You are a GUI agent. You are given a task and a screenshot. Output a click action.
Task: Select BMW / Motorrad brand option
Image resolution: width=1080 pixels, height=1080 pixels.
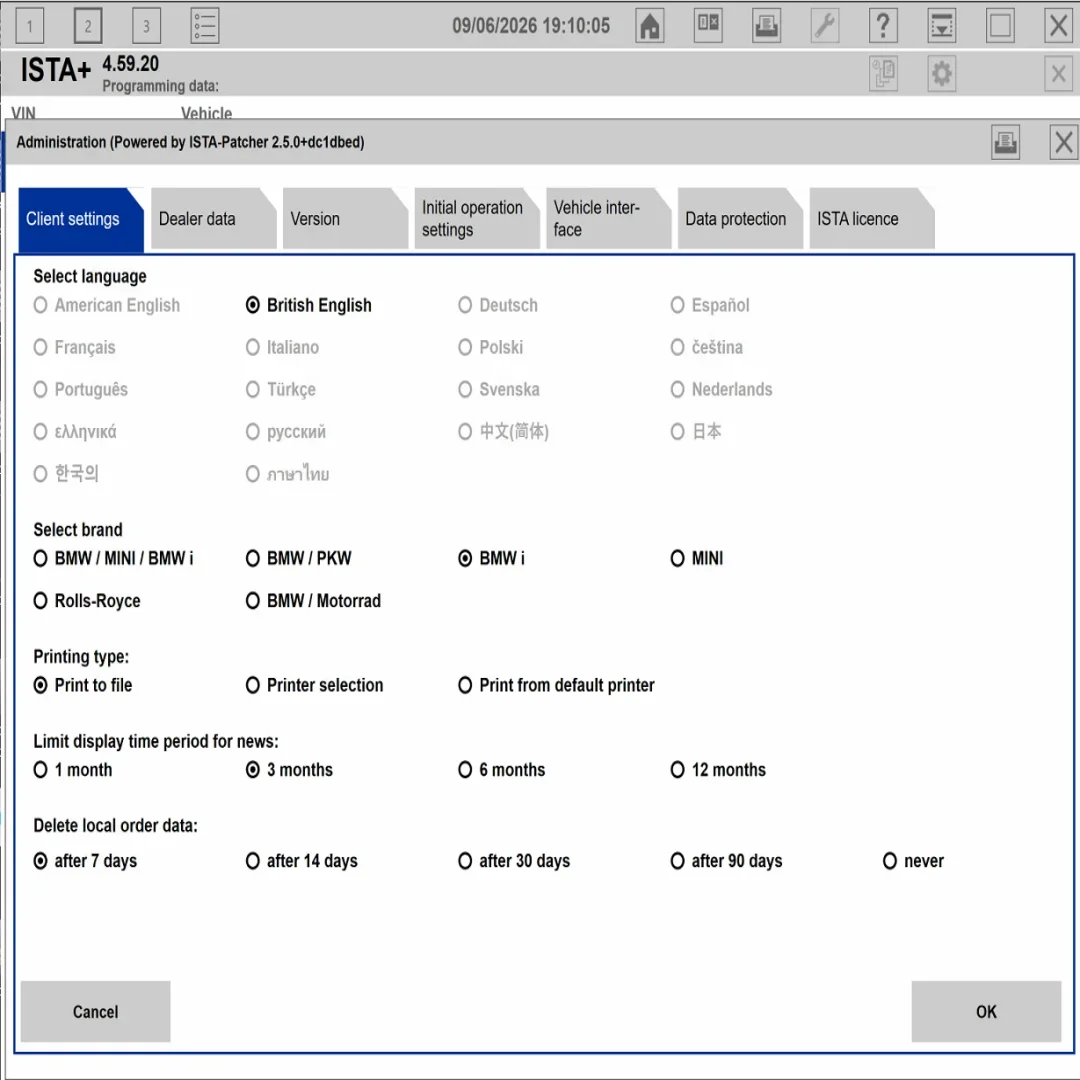pos(313,601)
